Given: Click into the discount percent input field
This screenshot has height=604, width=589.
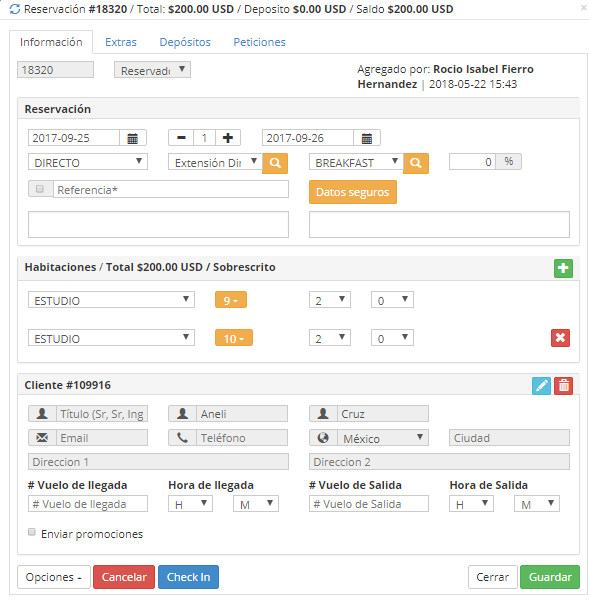Looking at the screenshot, I should pos(472,162).
